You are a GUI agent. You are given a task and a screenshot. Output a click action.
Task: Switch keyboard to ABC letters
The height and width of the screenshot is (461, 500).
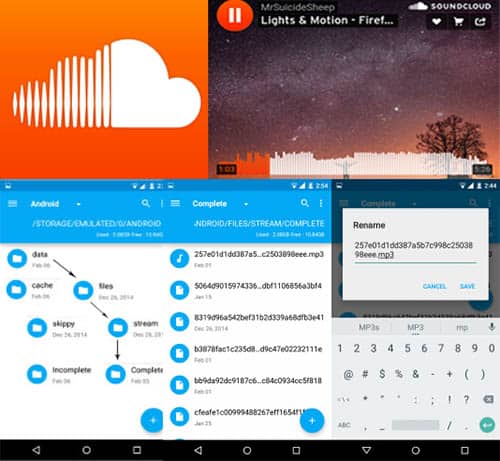[344, 425]
